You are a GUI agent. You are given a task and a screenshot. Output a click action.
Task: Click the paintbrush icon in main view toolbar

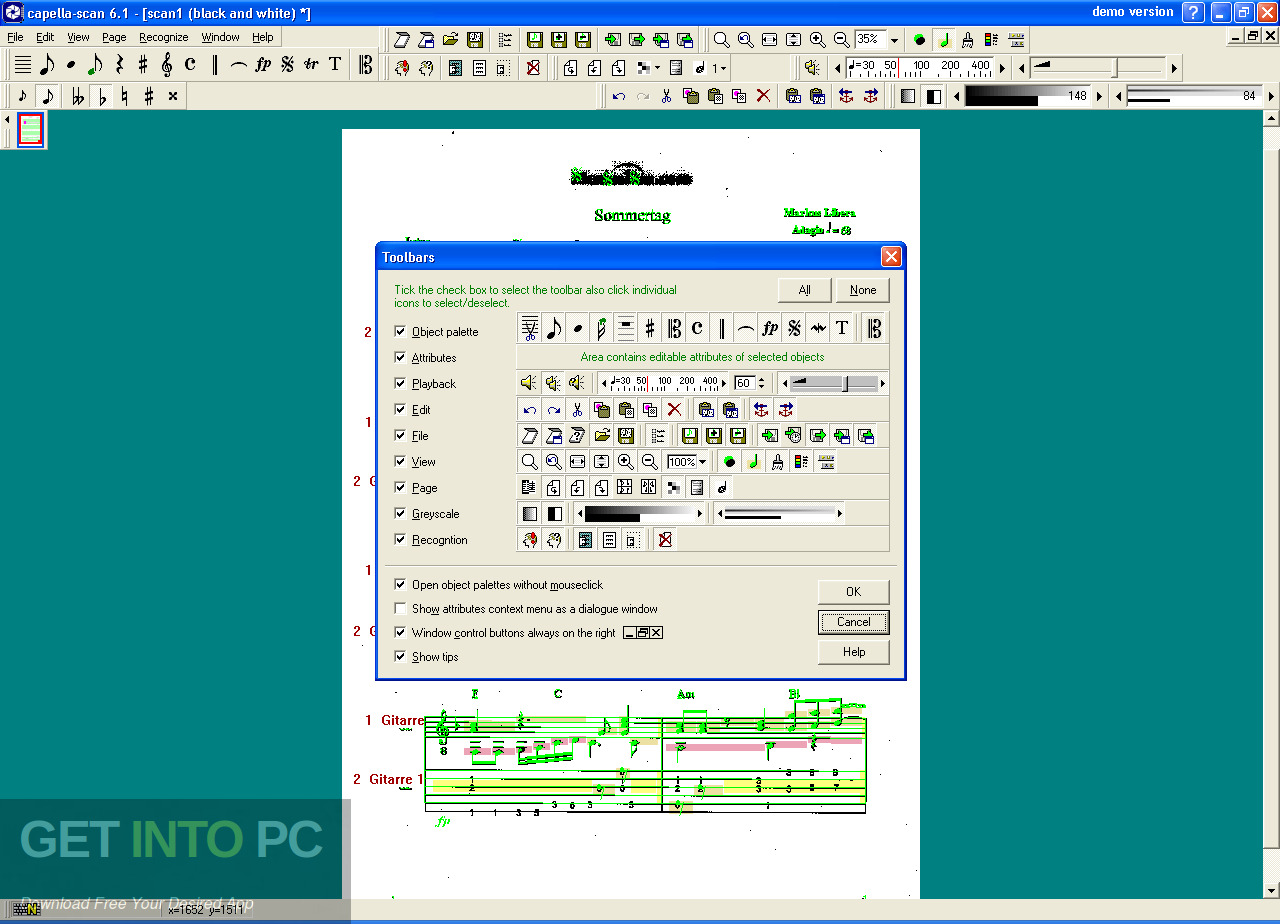[x=967, y=40]
